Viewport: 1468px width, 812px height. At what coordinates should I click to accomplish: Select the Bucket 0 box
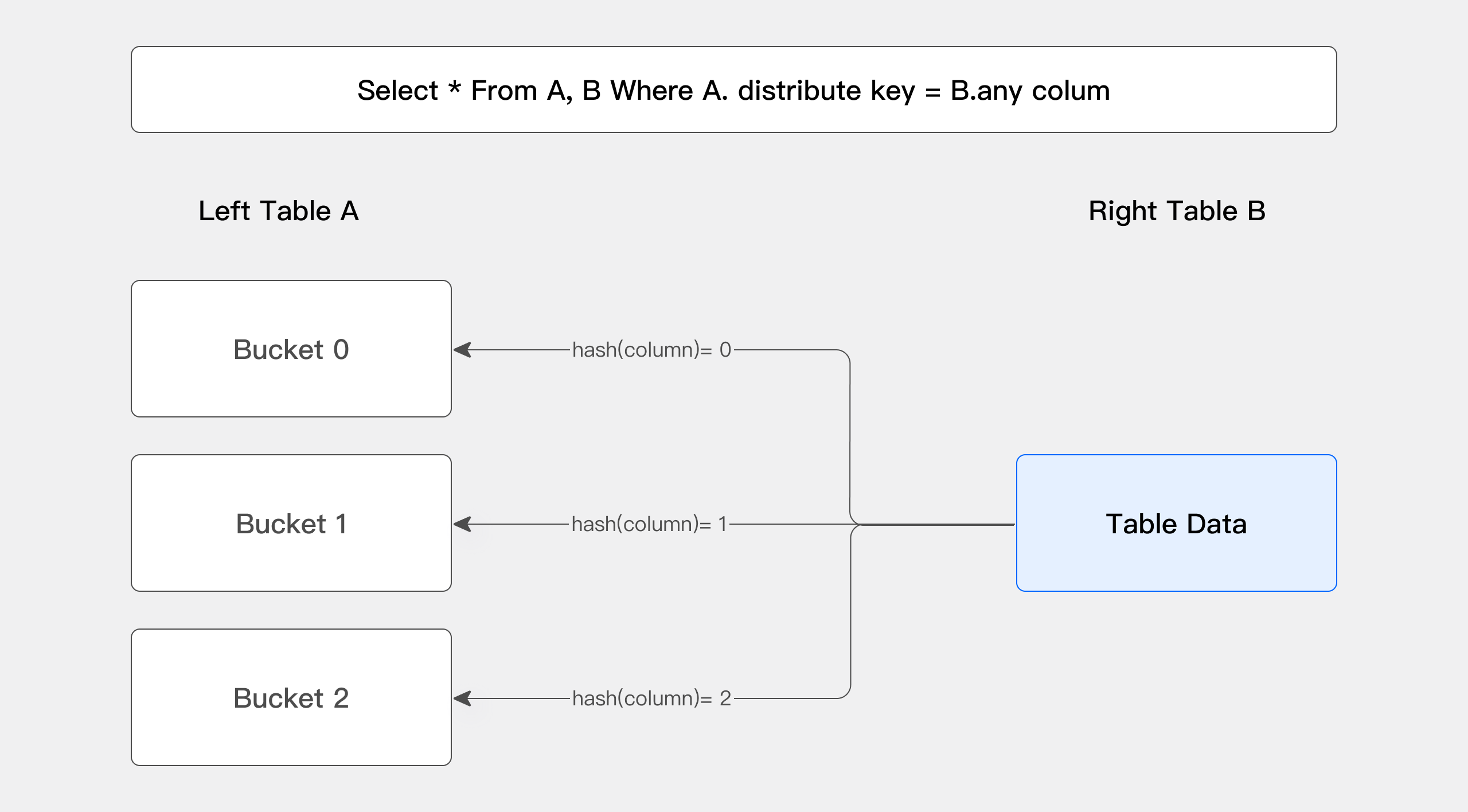point(291,349)
